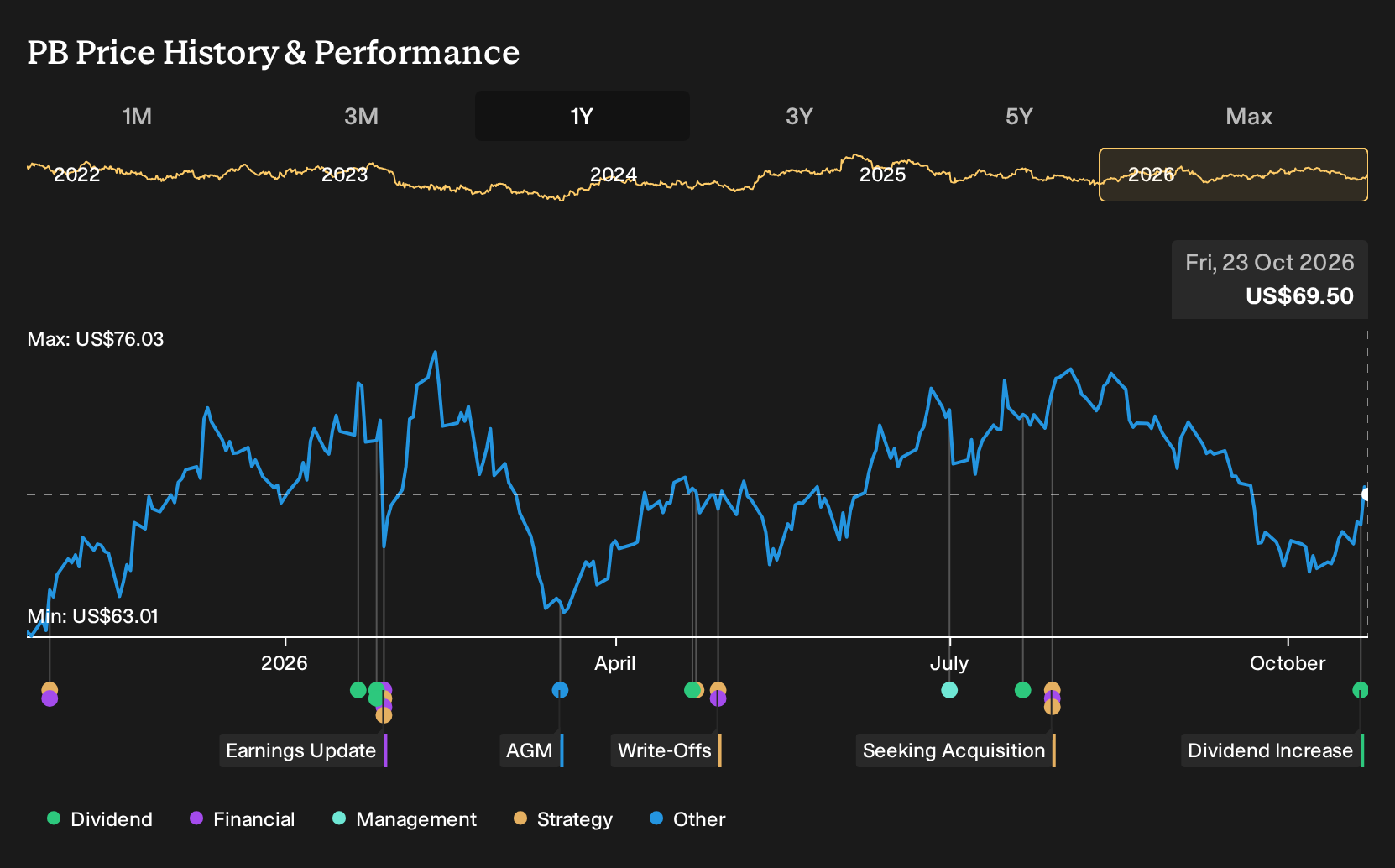Toggle Dividend events in legend

point(100,819)
